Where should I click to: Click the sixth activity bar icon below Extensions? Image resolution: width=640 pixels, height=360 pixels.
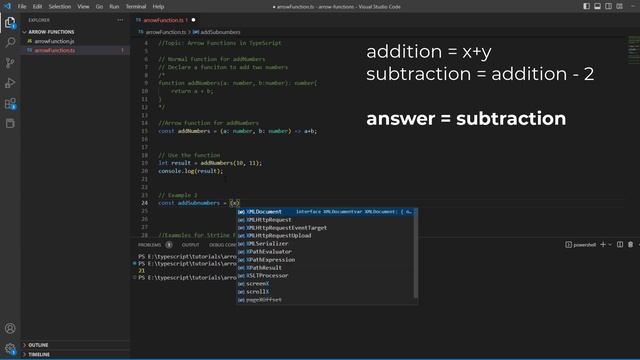tap(10, 123)
